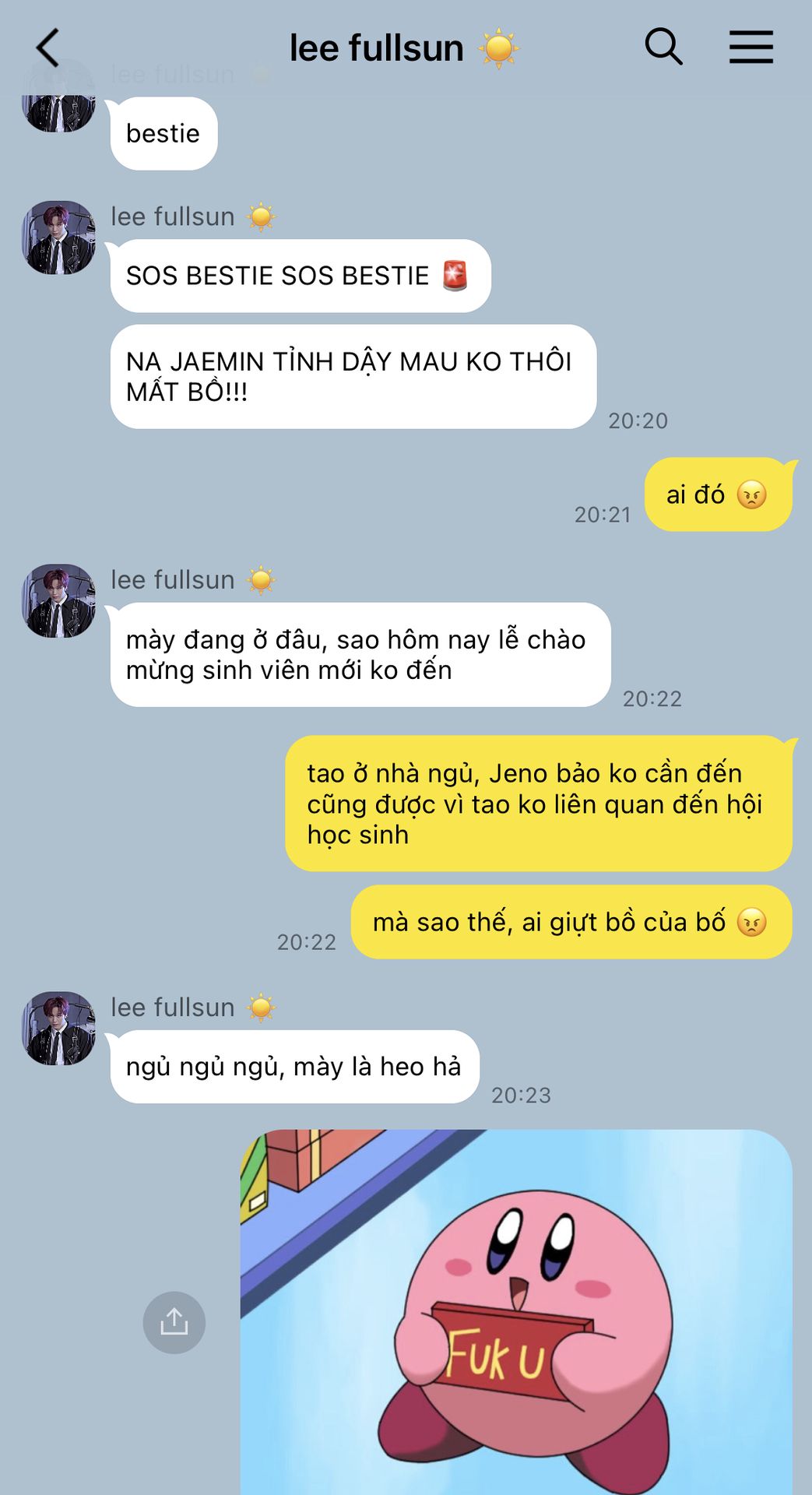Select the 'NA JAEMIN TỈNH DẬY' message

(x=353, y=377)
